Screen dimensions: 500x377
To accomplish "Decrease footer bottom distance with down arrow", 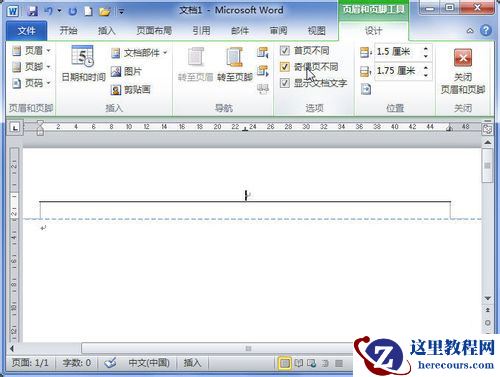I will click(x=426, y=75).
